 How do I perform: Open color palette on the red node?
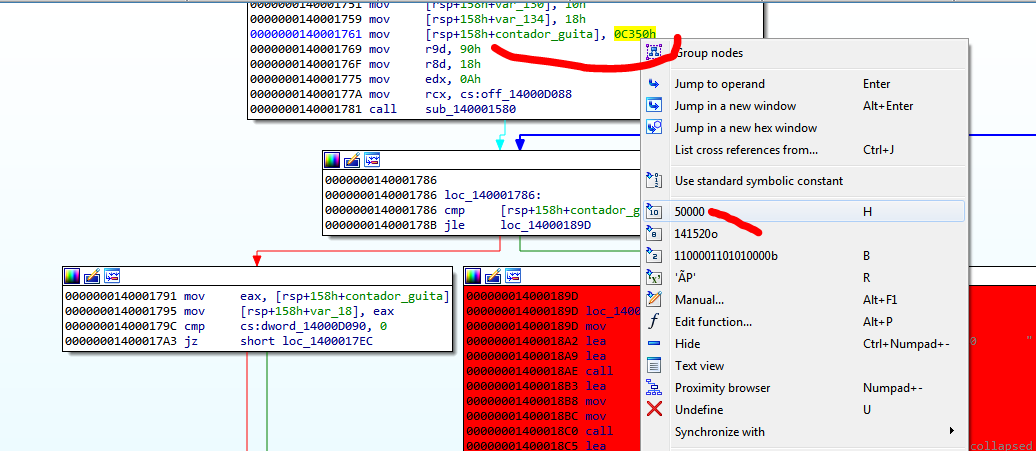click(474, 275)
